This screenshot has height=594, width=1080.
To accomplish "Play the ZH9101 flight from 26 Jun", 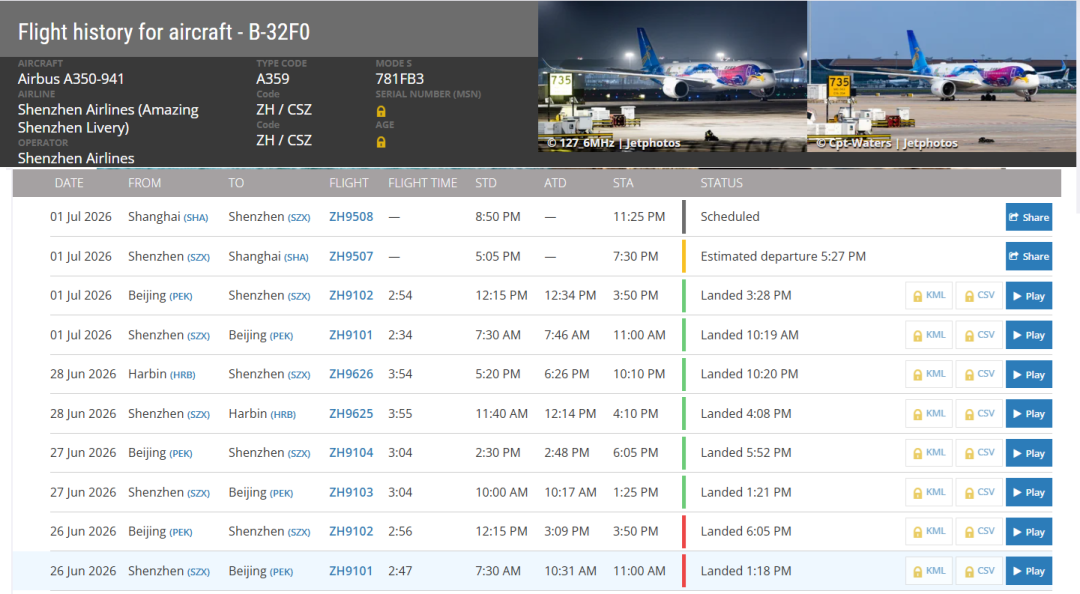I will tap(1028, 571).
